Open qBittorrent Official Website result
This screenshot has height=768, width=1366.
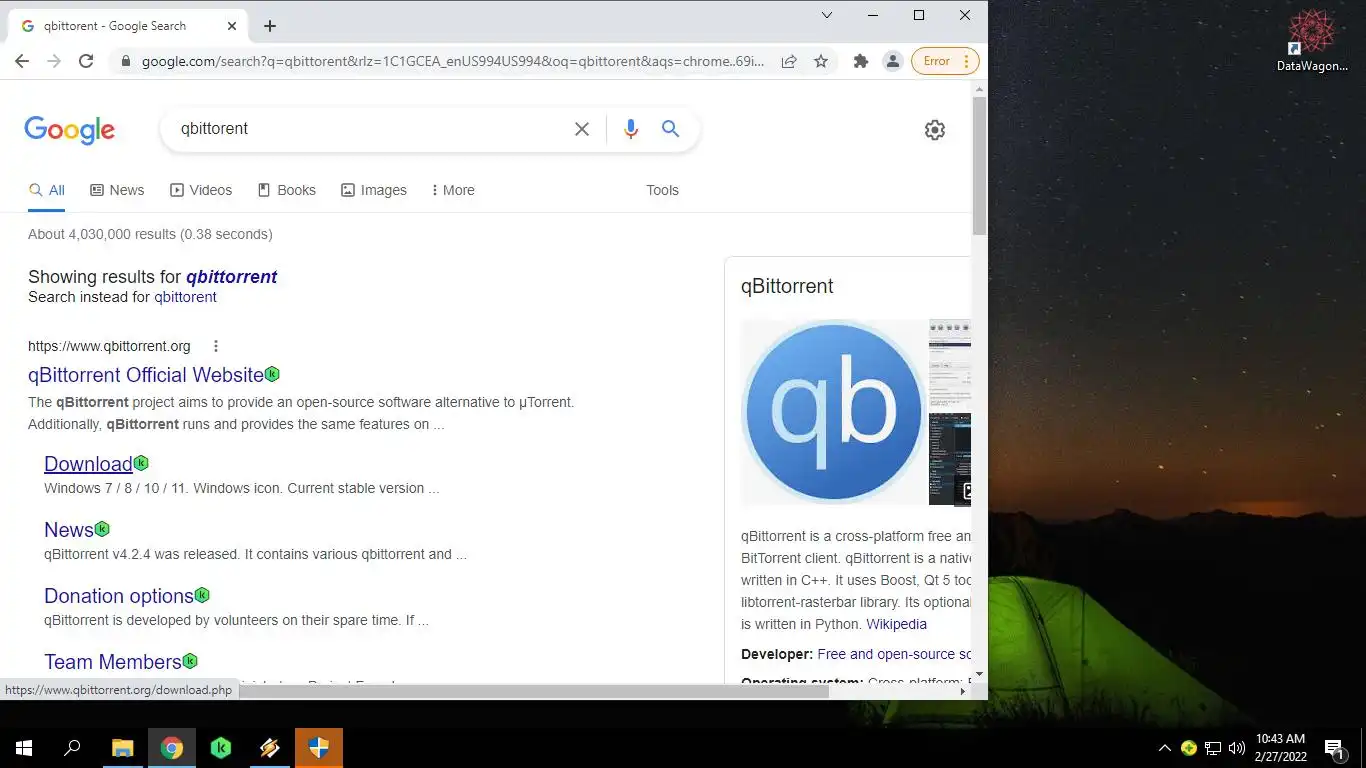[x=146, y=375]
